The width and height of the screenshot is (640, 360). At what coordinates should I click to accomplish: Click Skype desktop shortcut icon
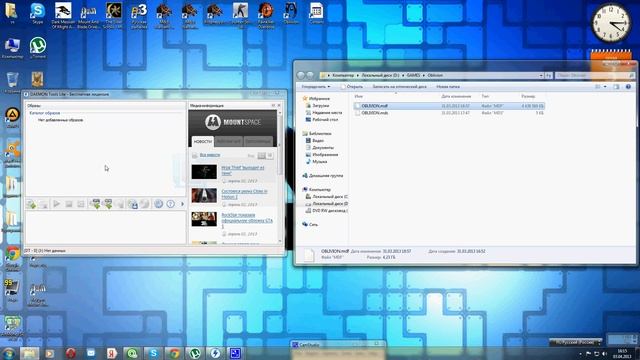38,13
